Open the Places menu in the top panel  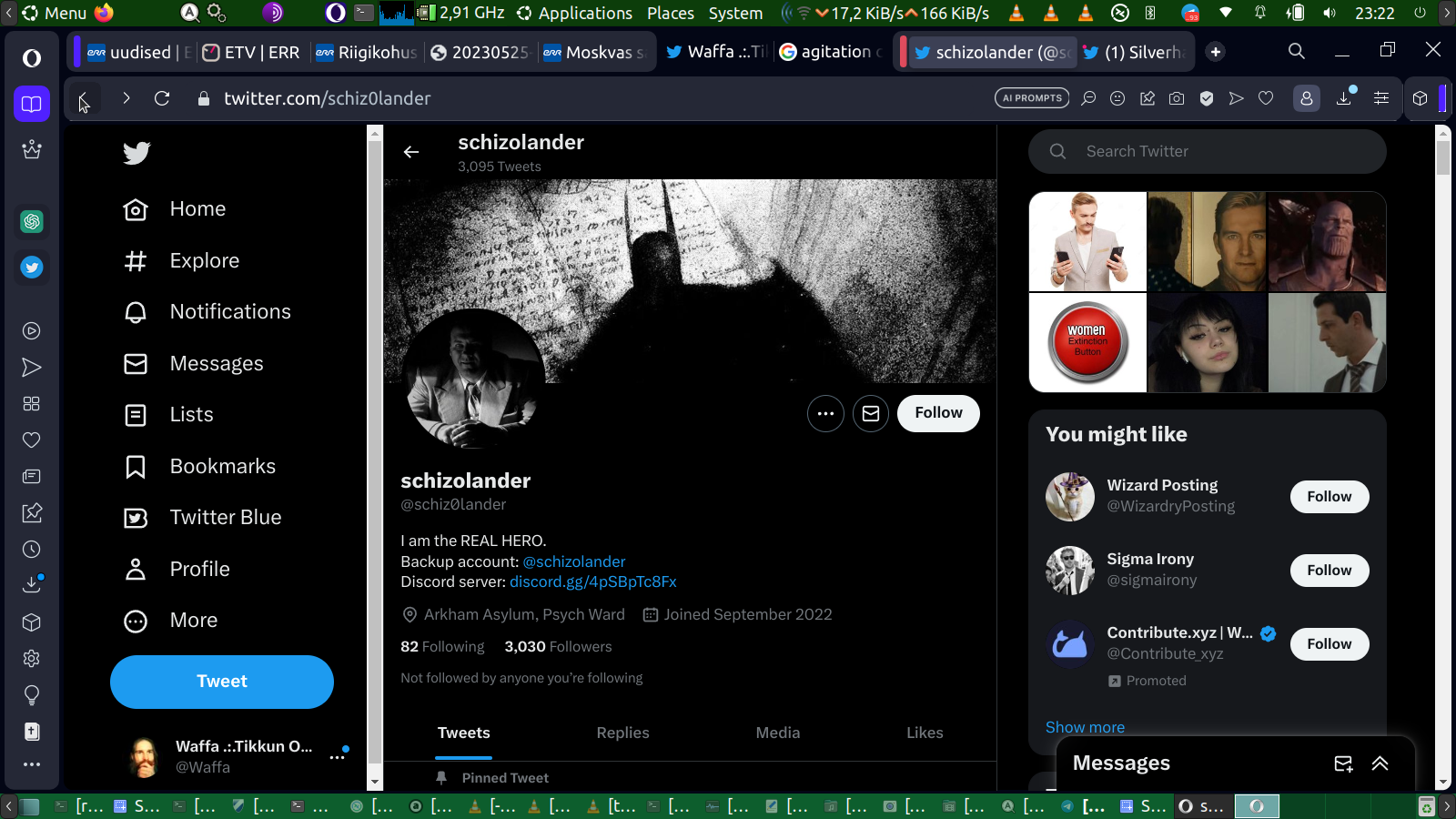[x=671, y=13]
